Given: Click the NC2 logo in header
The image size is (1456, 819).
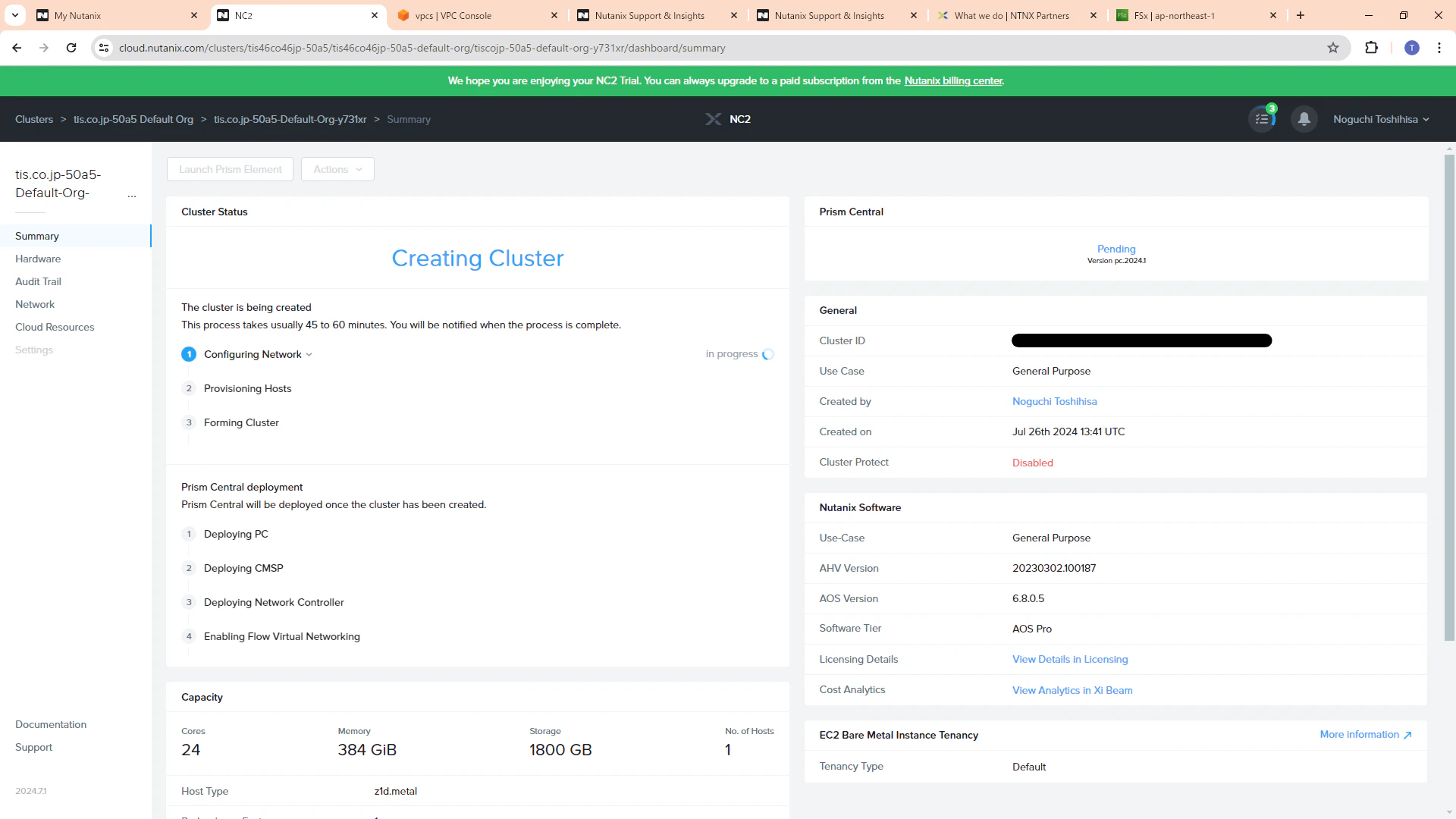Looking at the screenshot, I should click(728, 119).
